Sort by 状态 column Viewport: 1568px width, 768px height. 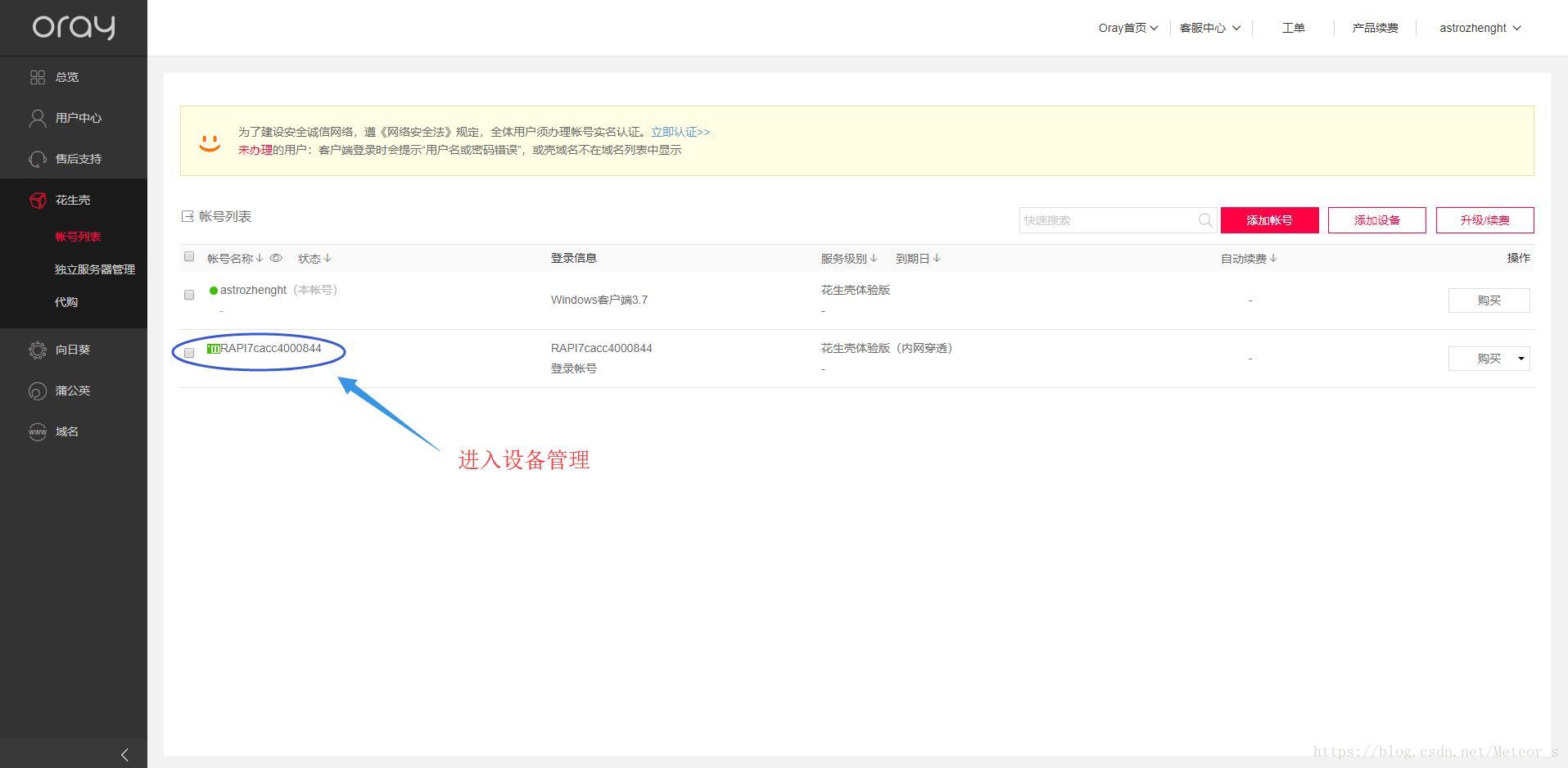pyautogui.click(x=314, y=258)
